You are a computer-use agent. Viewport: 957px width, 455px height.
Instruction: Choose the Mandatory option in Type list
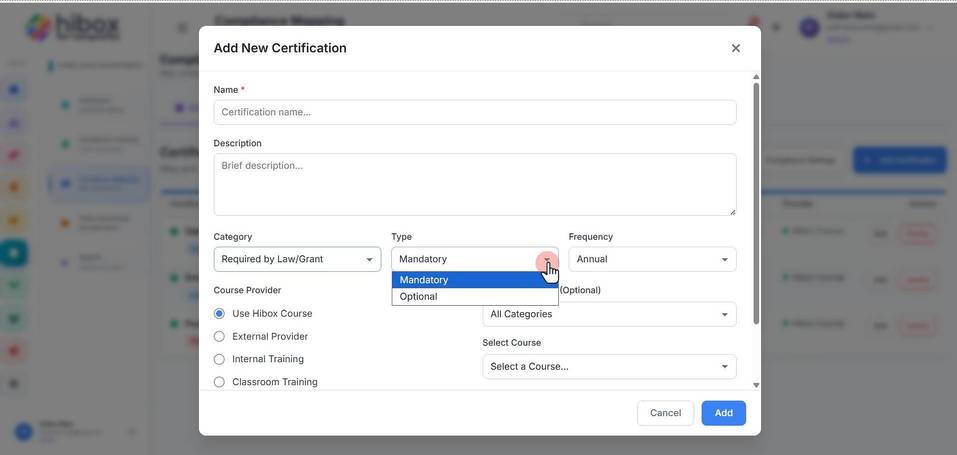[475, 280]
